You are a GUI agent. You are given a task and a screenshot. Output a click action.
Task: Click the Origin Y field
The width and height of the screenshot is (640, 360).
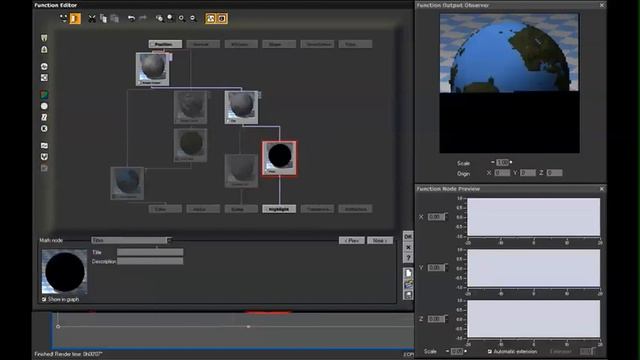pyautogui.click(x=527, y=173)
